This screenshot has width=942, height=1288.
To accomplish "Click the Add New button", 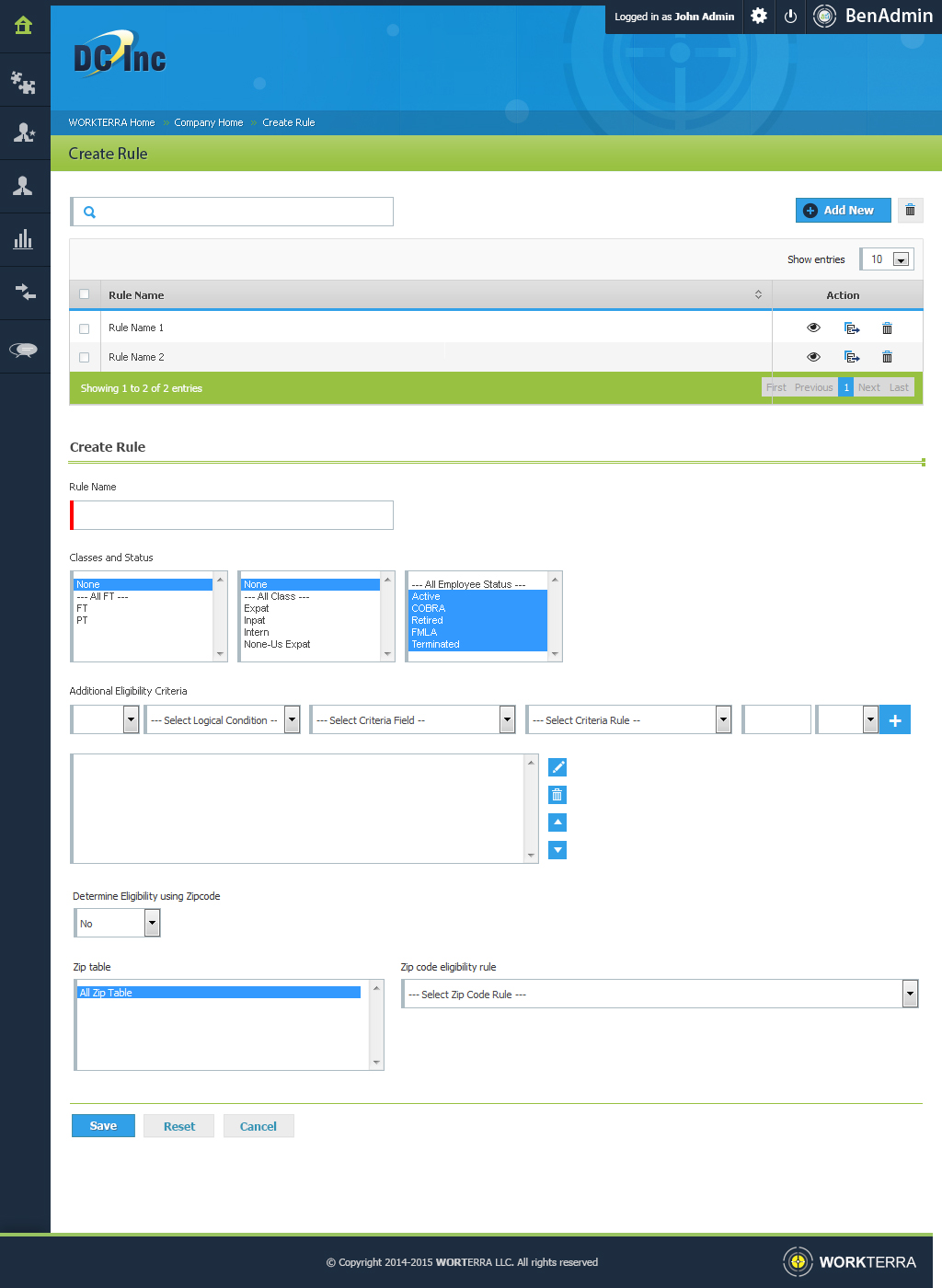I will coord(843,211).
